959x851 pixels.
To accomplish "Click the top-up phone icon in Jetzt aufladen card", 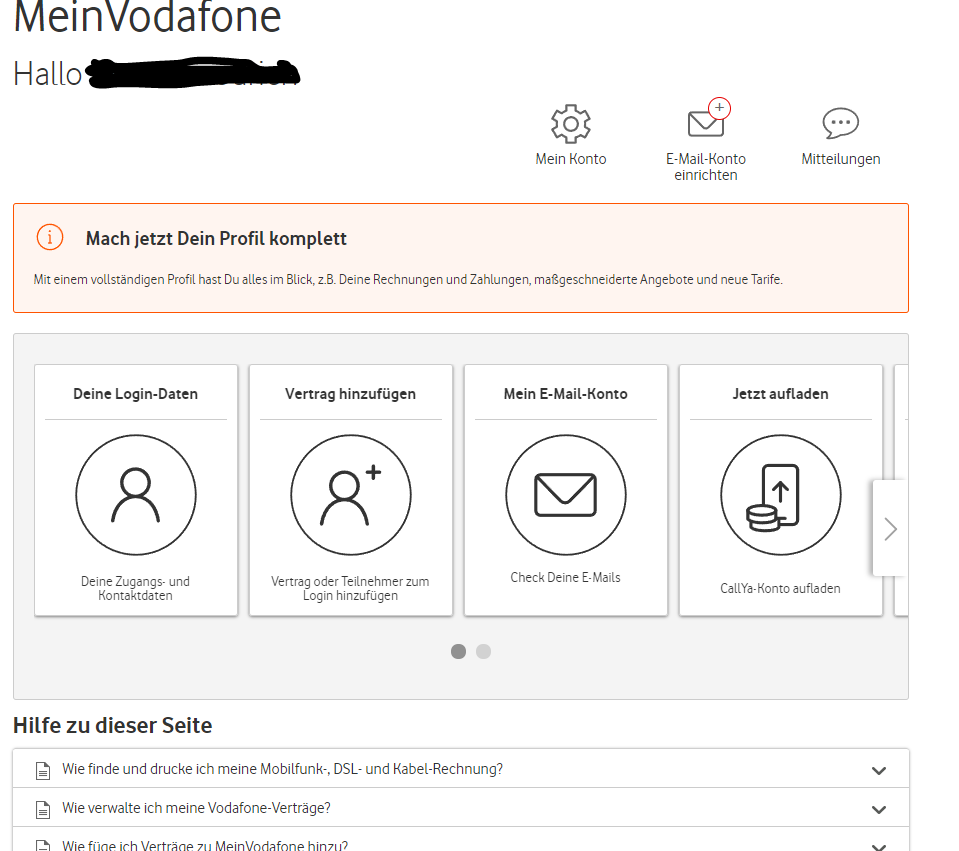I will tap(781, 495).
